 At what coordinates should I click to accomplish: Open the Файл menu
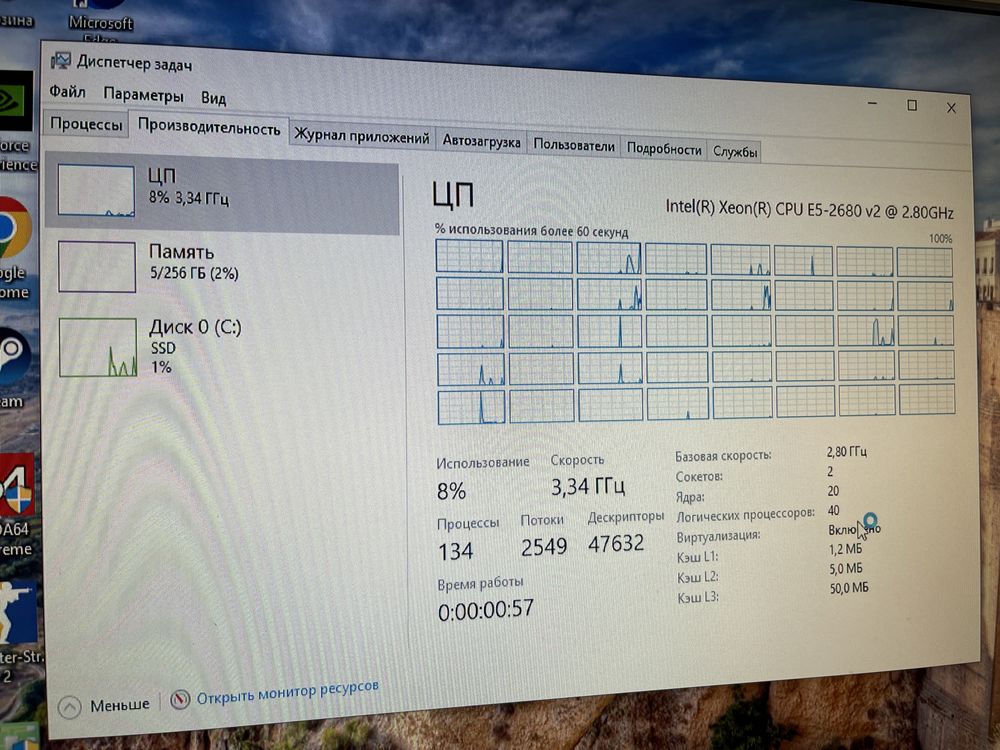click(67, 92)
